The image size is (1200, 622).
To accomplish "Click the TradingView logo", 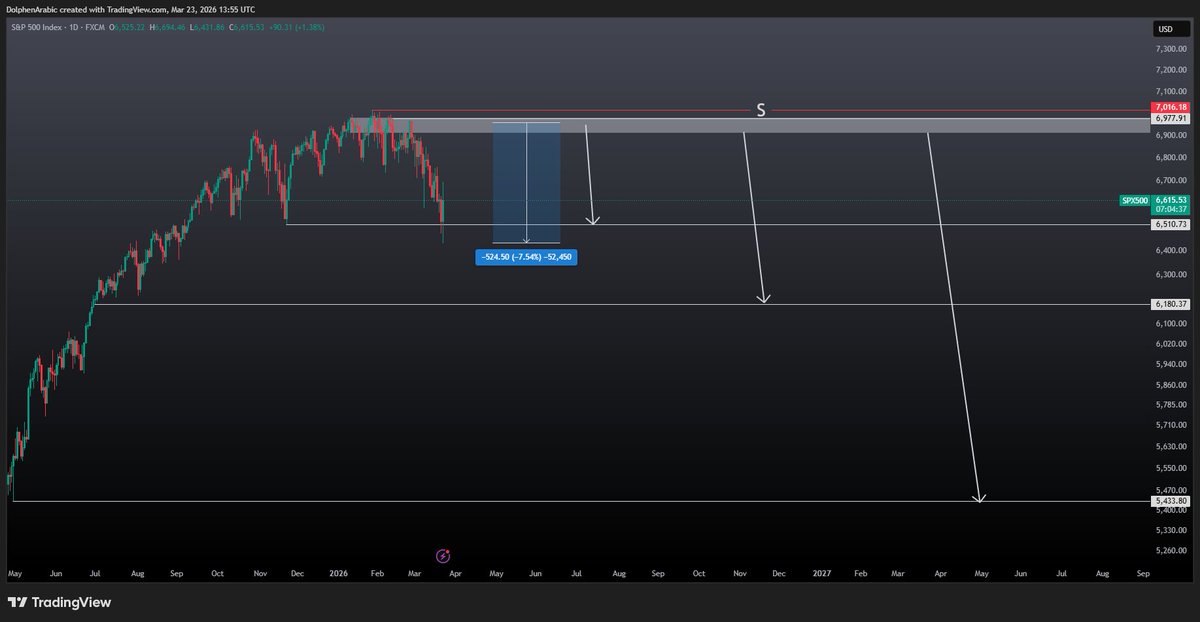I will click(x=59, y=602).
